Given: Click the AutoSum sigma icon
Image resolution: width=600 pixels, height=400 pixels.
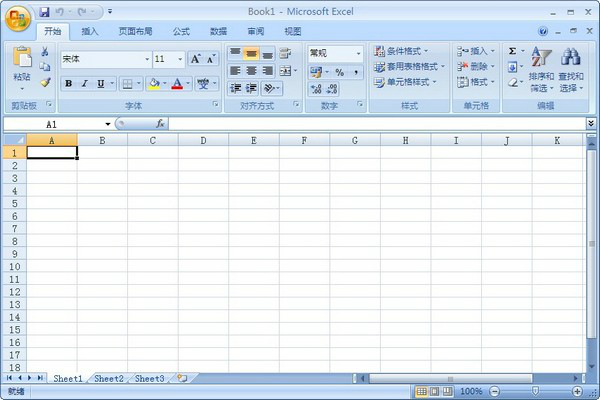Looking at the screenshot, I should point(512,51).
